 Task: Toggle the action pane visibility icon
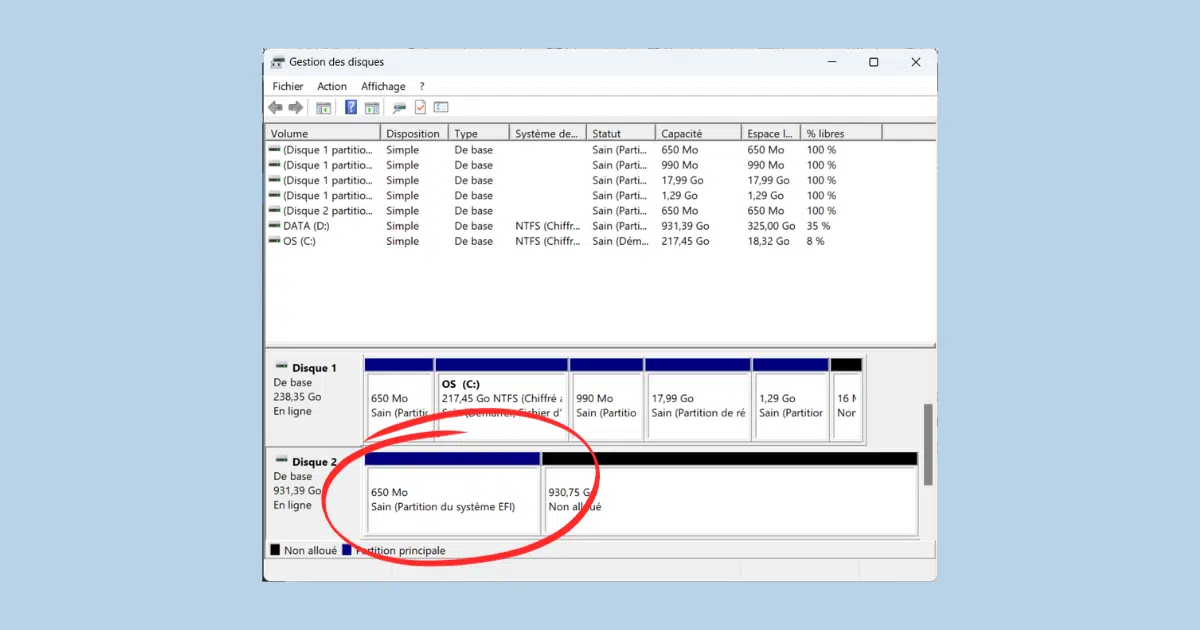click(x=370, y=107)
